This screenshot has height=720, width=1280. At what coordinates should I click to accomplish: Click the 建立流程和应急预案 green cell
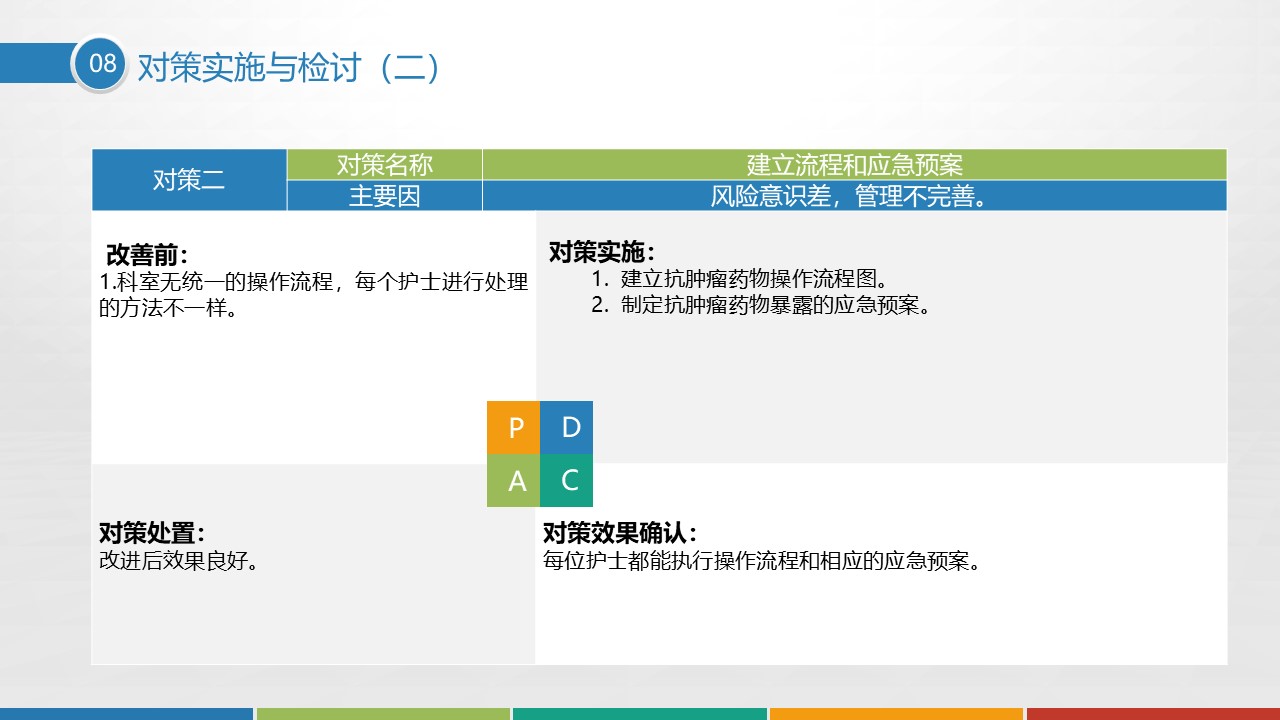[854, 165]
